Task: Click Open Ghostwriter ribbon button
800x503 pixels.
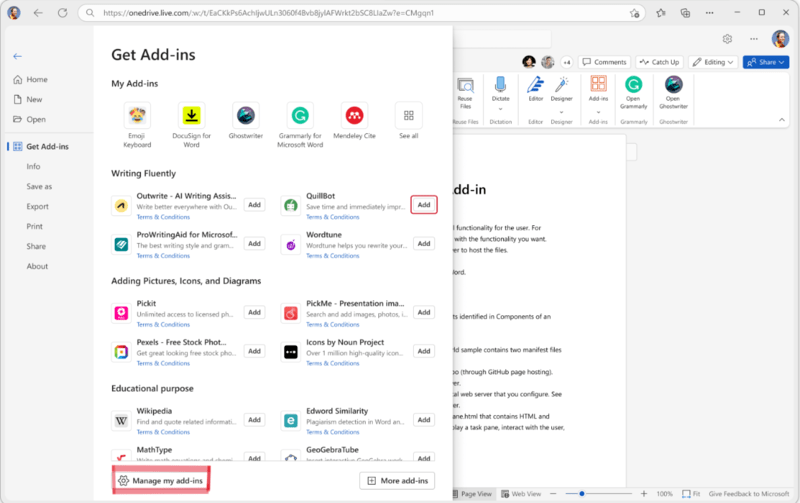Action: (x=673, y=93)
